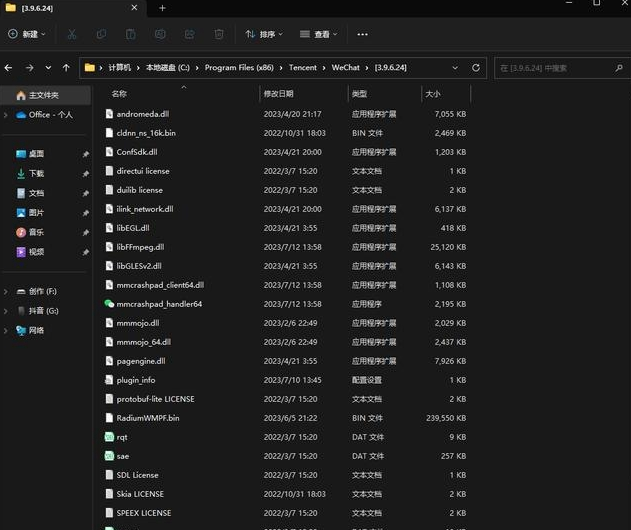The width and height of the screenshot is (631, 530).
Task: Select the ilink_network.dll file
Action: (x=285, y=209)
